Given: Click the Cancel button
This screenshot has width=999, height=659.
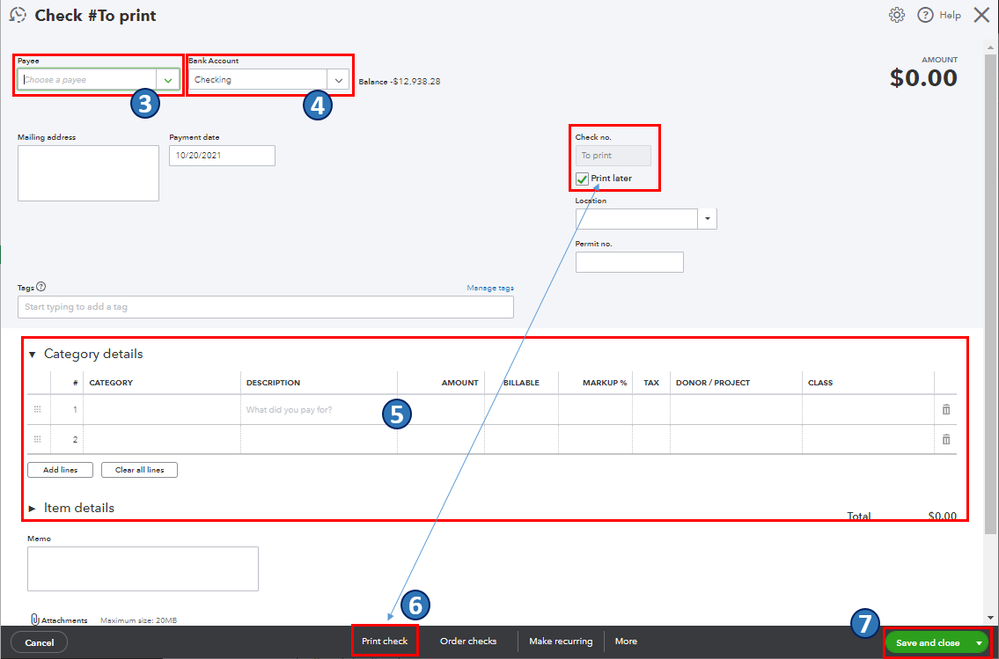Looking at the screenshot, I should tap(40, 642).
